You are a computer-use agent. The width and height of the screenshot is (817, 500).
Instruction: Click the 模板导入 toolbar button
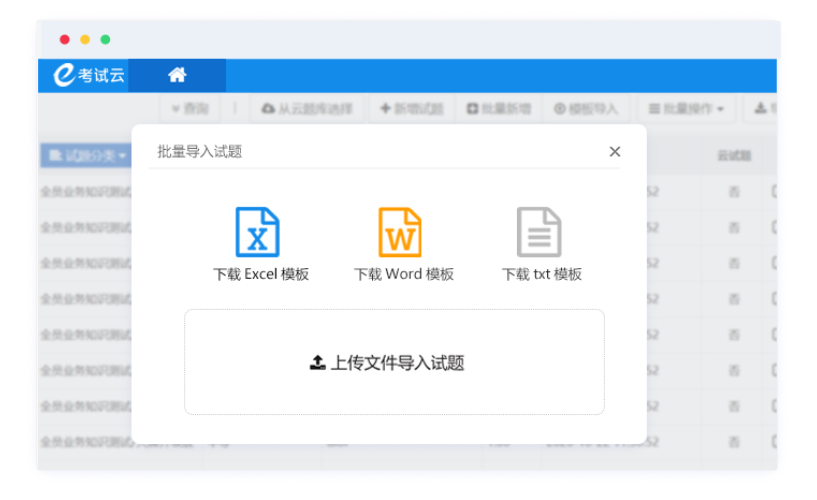click(x=586, y=109)
